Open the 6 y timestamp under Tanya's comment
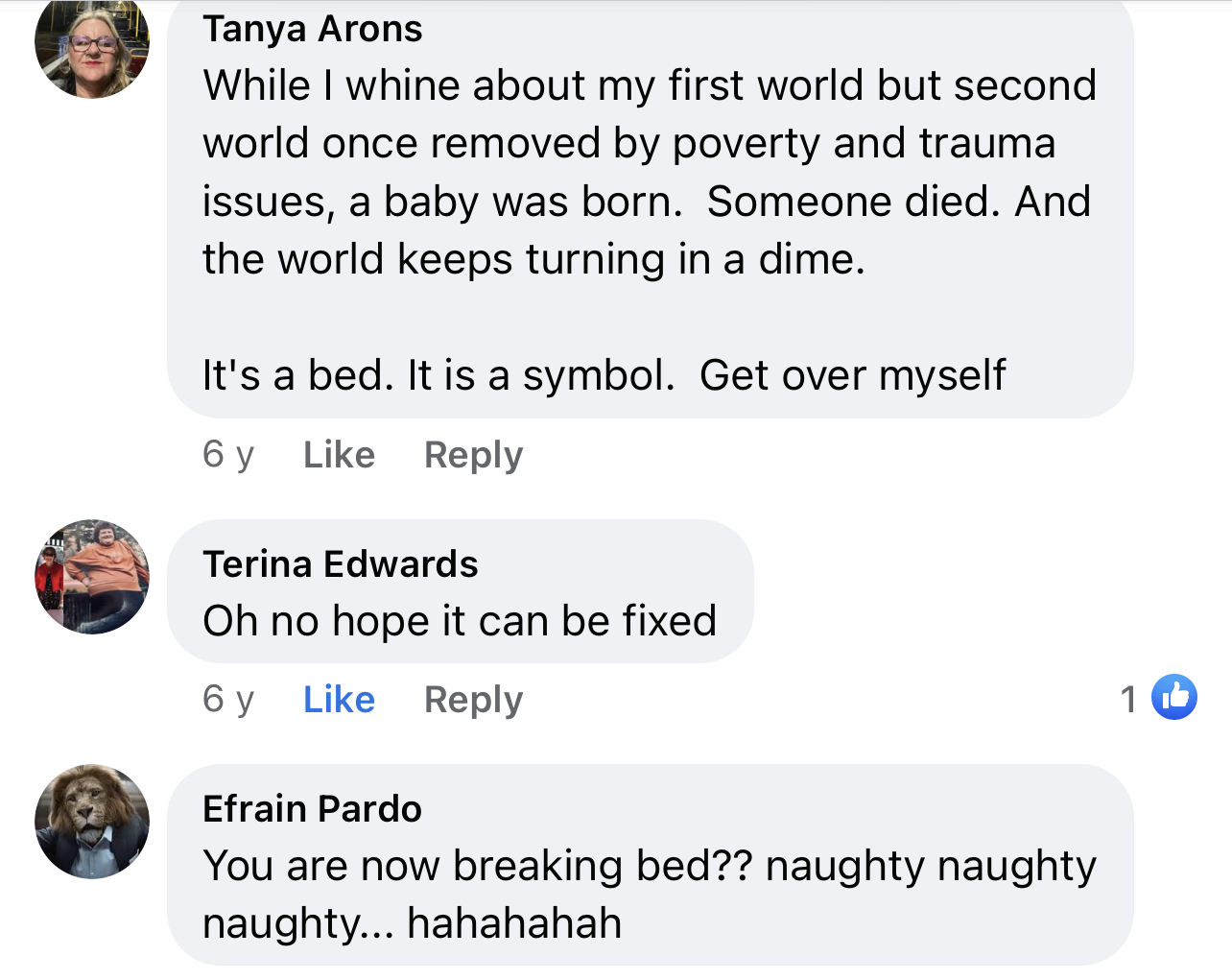Screen dimensions: 1232x980 pyautogui.click(x=228, y=455)
